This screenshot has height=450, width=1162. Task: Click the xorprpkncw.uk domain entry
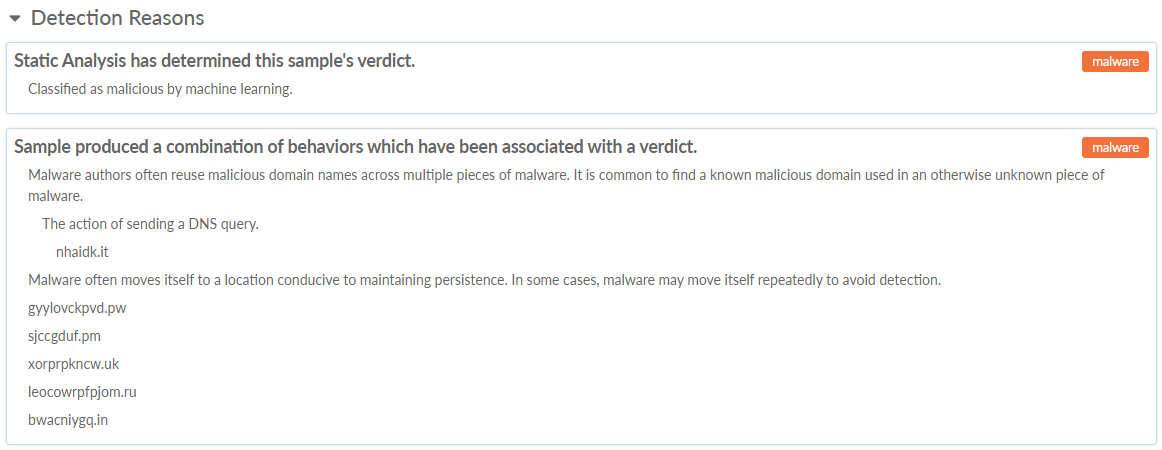click(73, 363)
